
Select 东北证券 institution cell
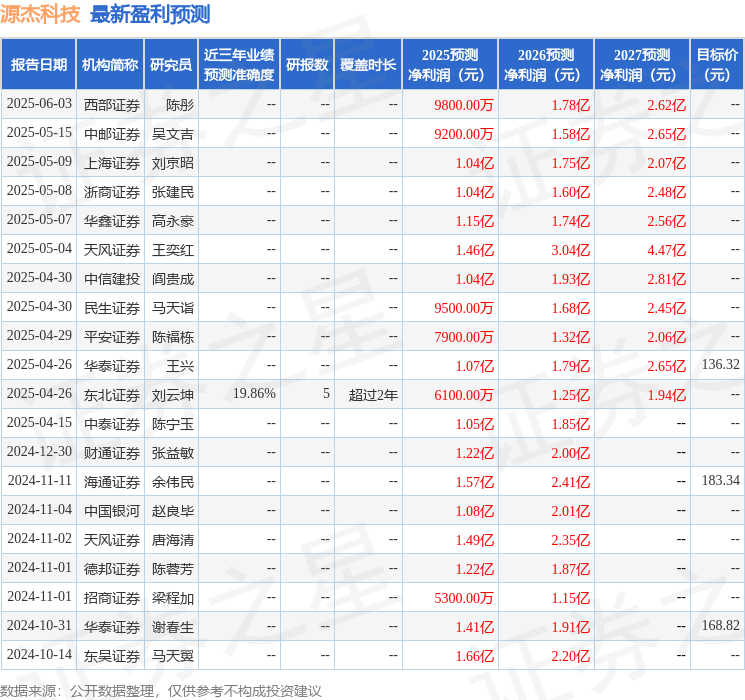[x=110, y=394]
